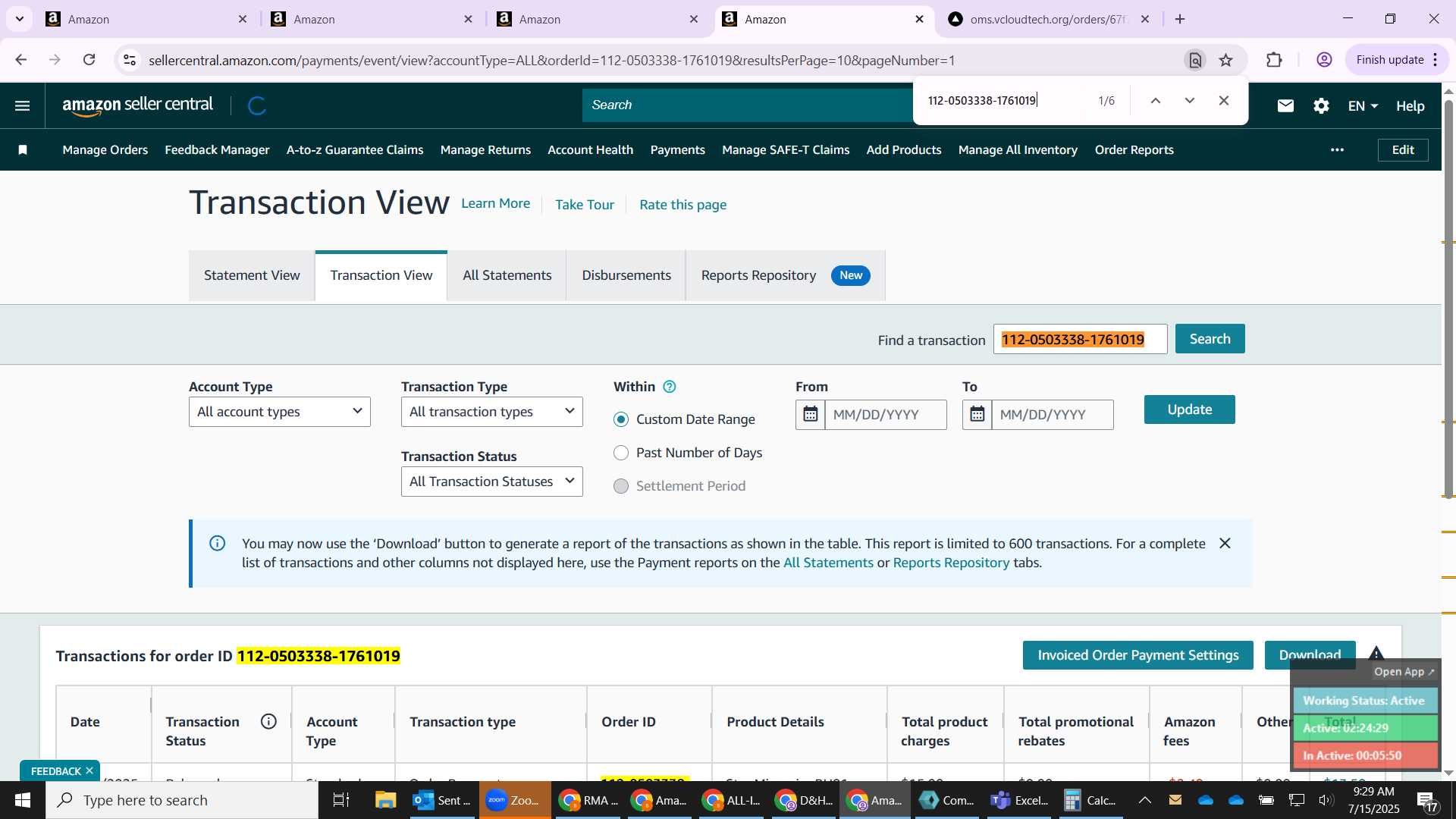
Task: Open the browser extensions puzzle icon
Action: point(1275,60)
